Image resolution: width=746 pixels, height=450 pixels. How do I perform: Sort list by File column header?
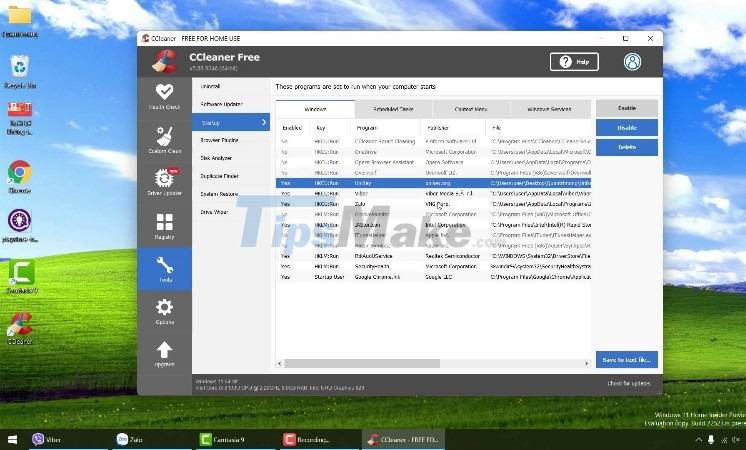pyautogui.click(x=538, y=128)
